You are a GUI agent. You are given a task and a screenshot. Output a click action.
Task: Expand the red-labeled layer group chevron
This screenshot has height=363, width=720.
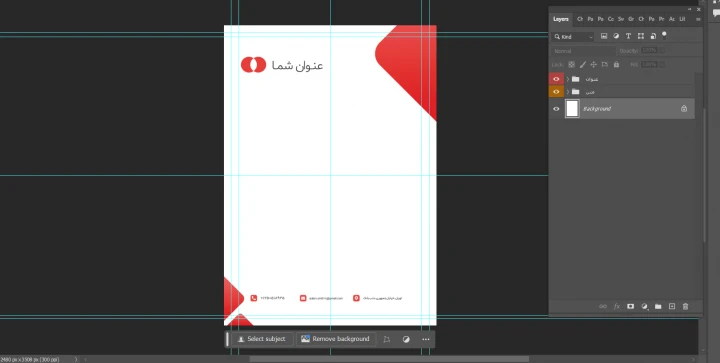click(x=568, y=79)
